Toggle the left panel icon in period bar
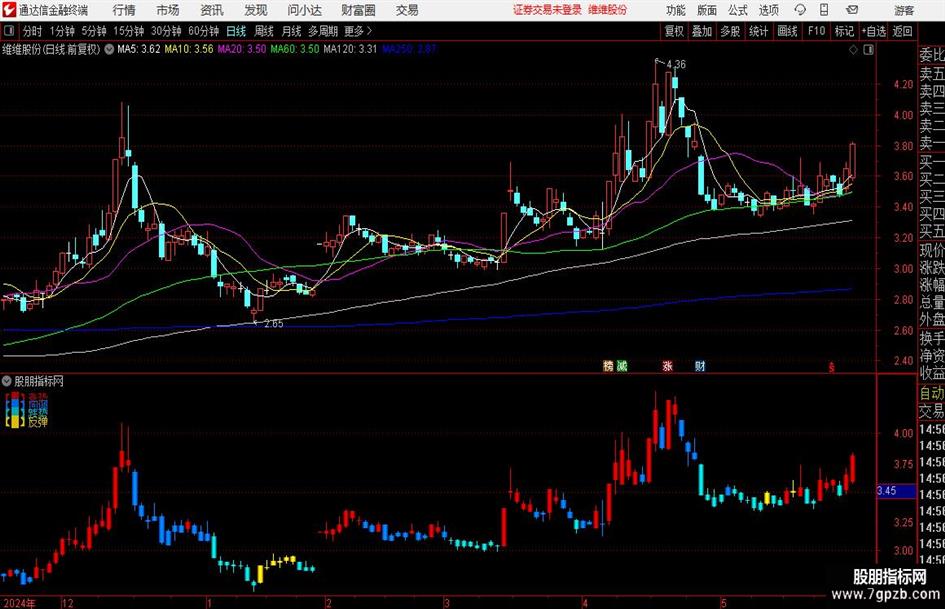The image size is (945, 609). 8,31
